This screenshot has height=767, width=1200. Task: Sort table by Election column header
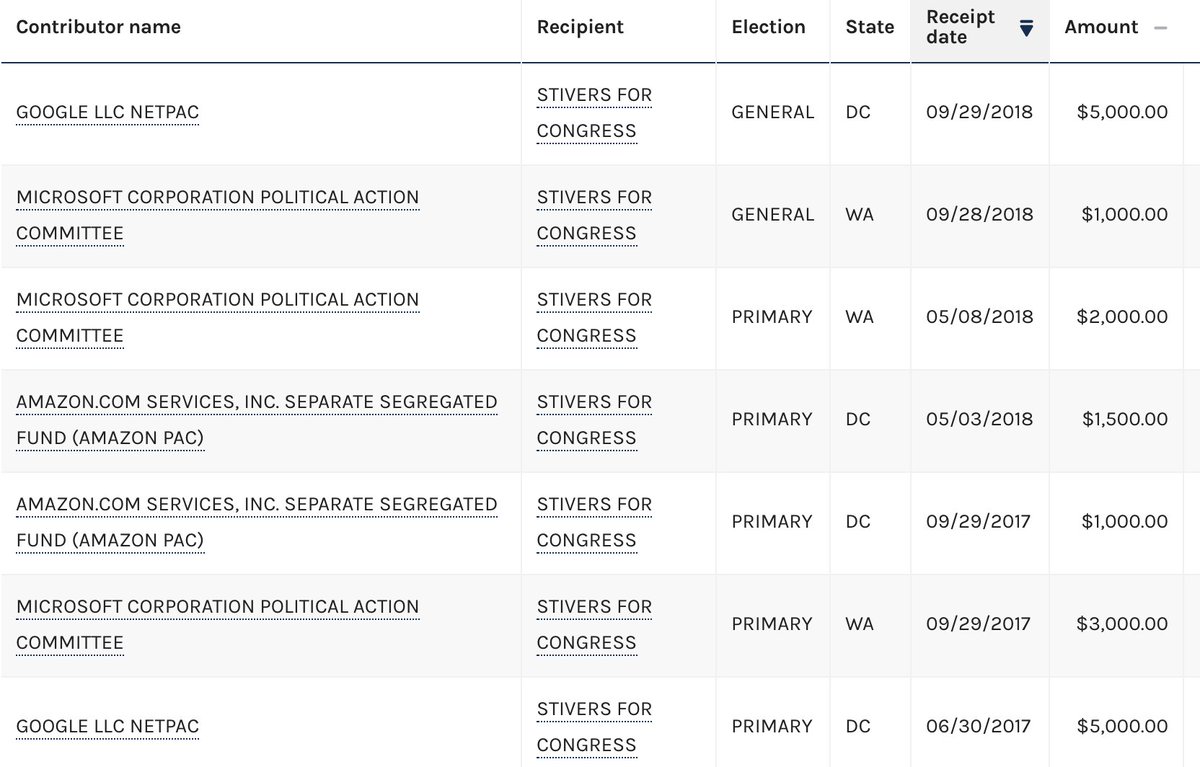[x=768, y=27]
